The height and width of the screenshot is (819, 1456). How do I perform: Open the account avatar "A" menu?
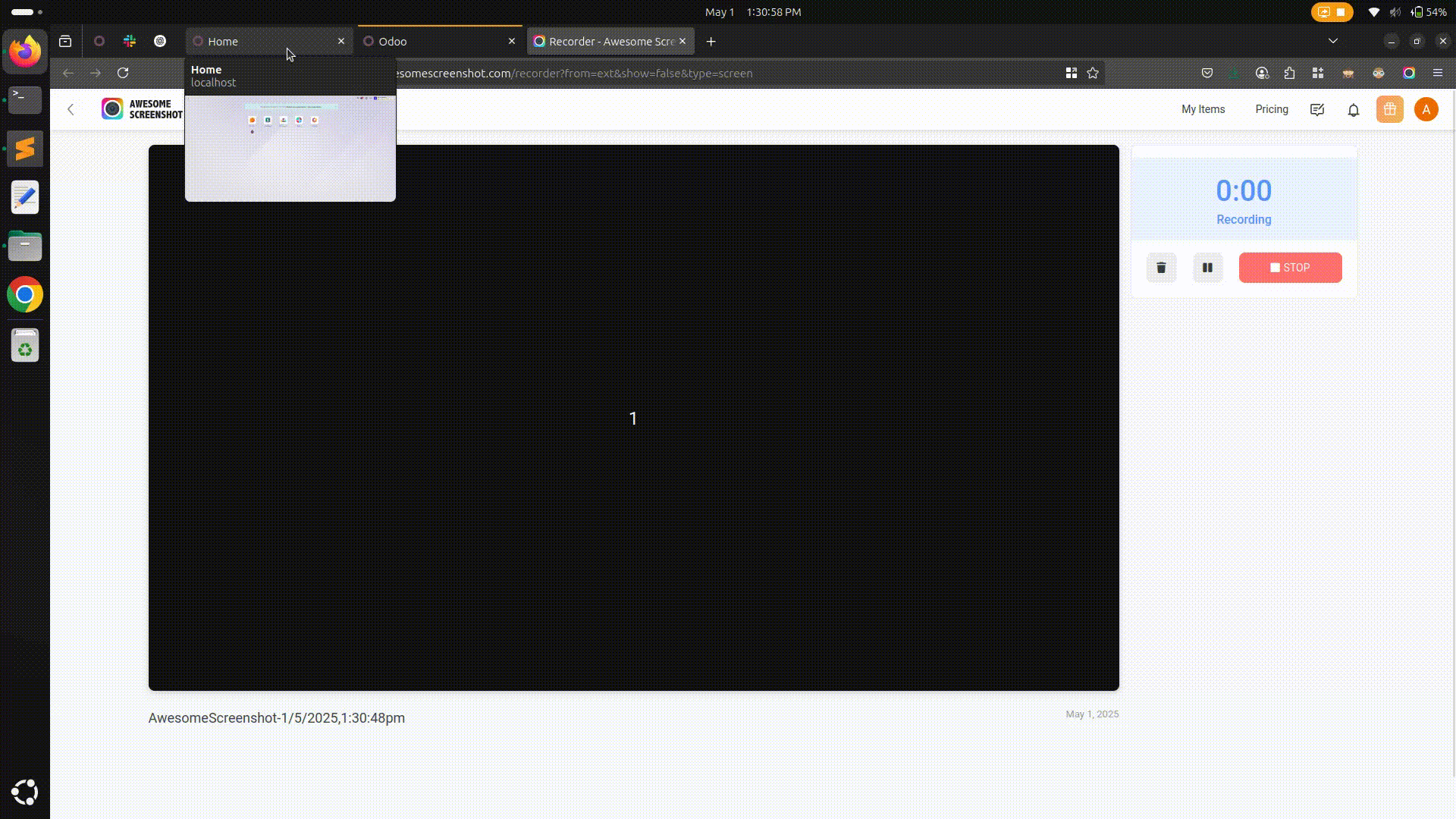click(x=1426, y=110)
